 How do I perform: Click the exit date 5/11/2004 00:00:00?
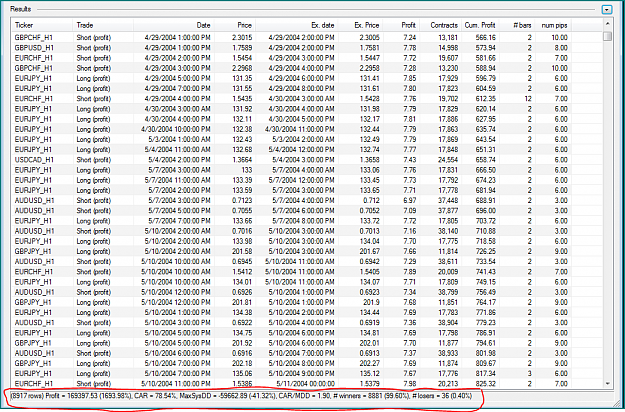pyautogui.click(x=306, y=384)
